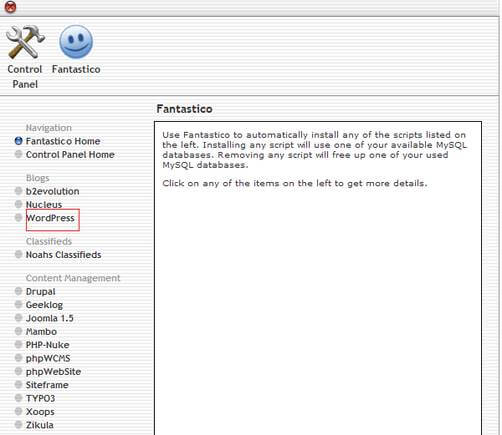Screen dimensions: 502x435
Task: Close window with red X button
Action: pos(11,7)
